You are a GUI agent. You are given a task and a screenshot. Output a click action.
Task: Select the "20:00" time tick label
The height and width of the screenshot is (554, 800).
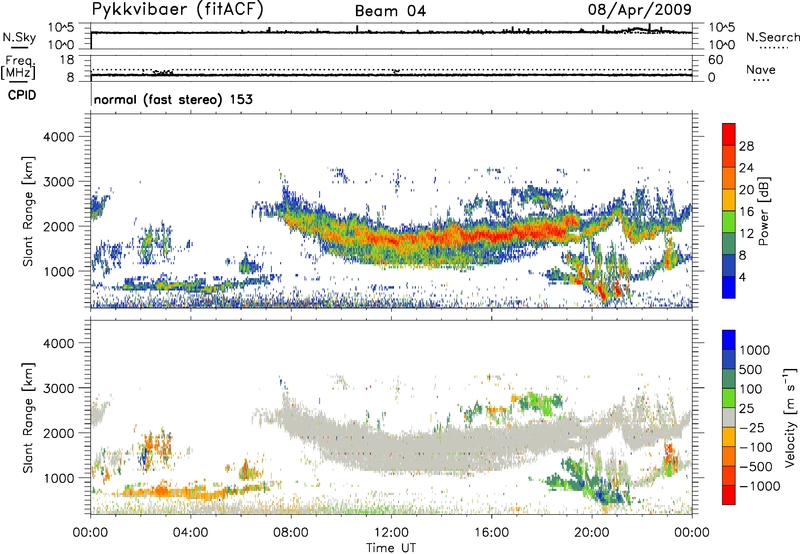[x=591, y=533]
